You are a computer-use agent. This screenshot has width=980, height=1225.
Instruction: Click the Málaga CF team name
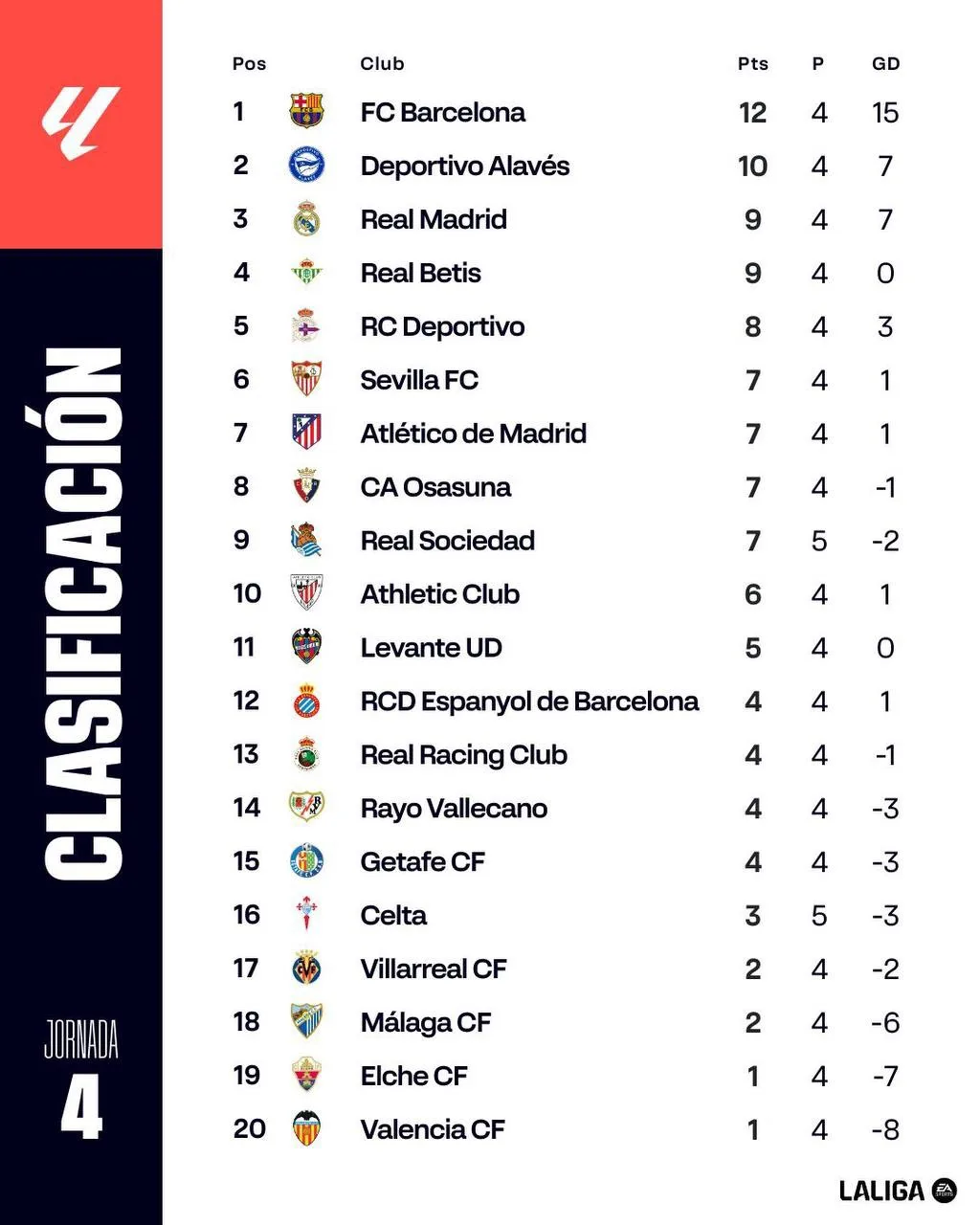coord(425,1023)
